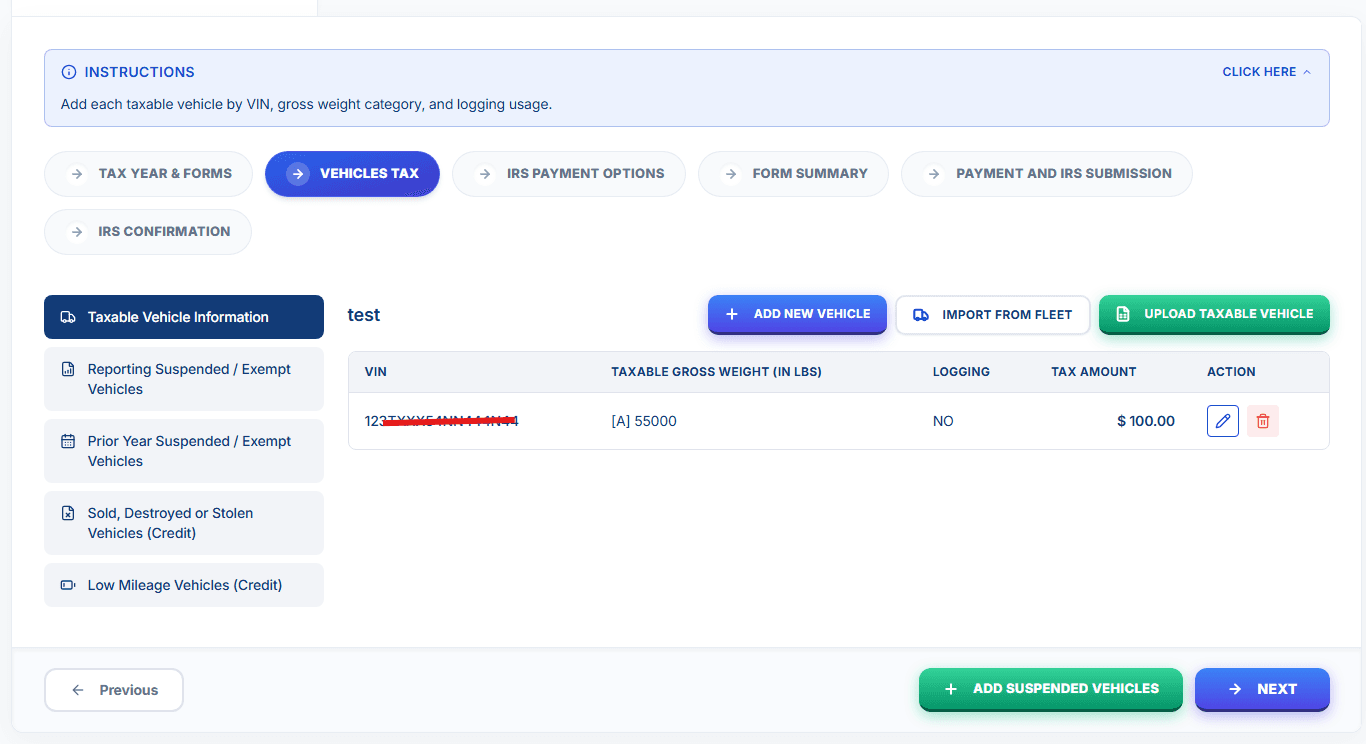Click the pencil edit icon for the vehicle

1222,421
